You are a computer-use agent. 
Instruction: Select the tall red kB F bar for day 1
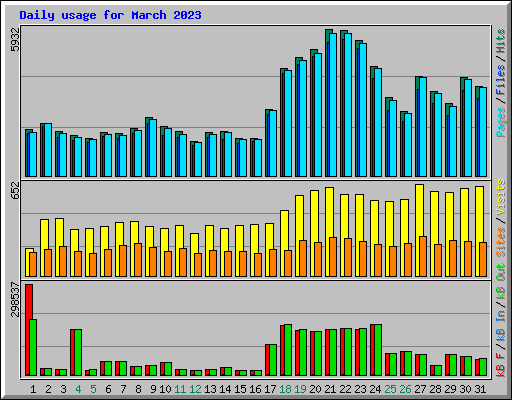(28, 330)
